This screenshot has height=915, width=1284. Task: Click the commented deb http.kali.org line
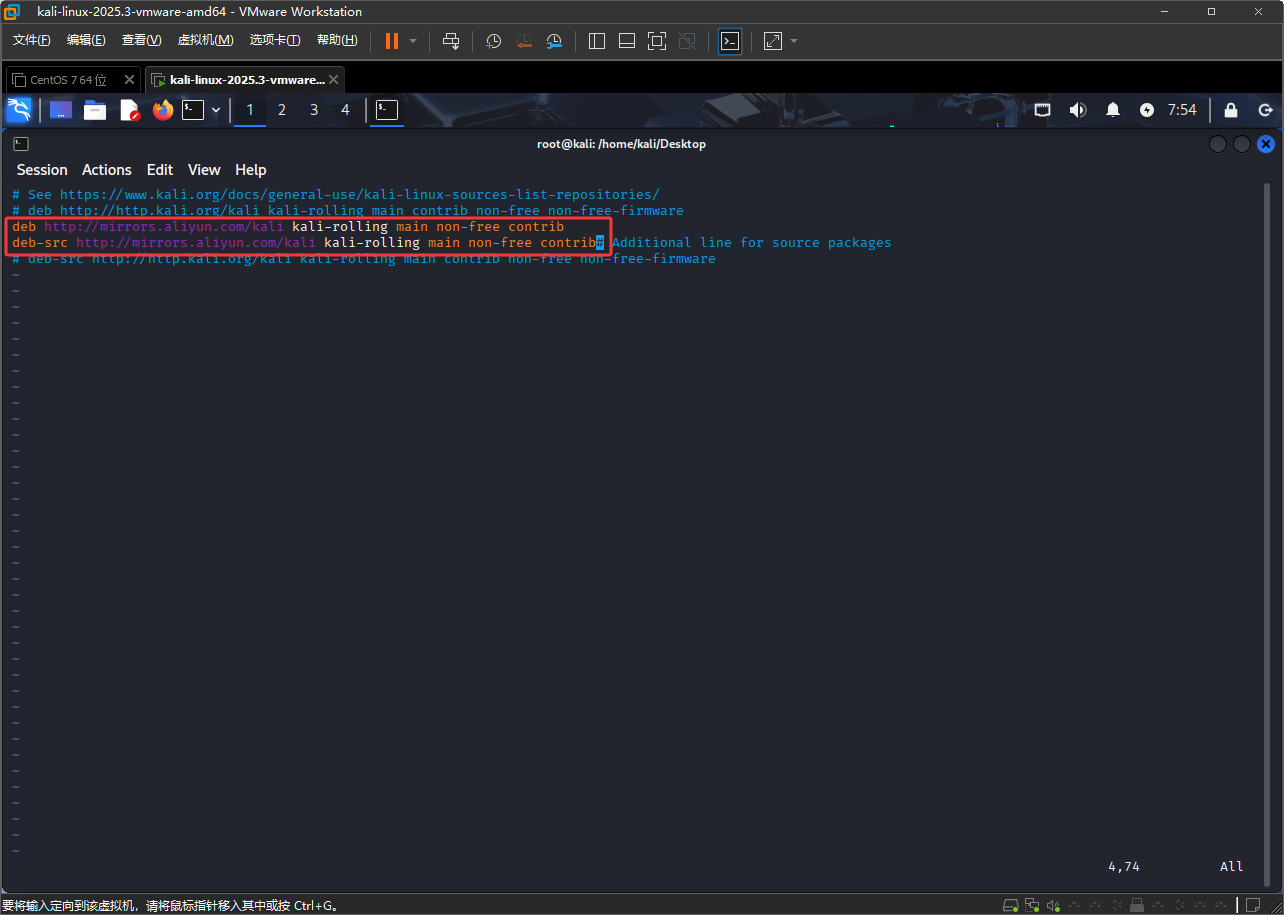[x=348, y=210]
